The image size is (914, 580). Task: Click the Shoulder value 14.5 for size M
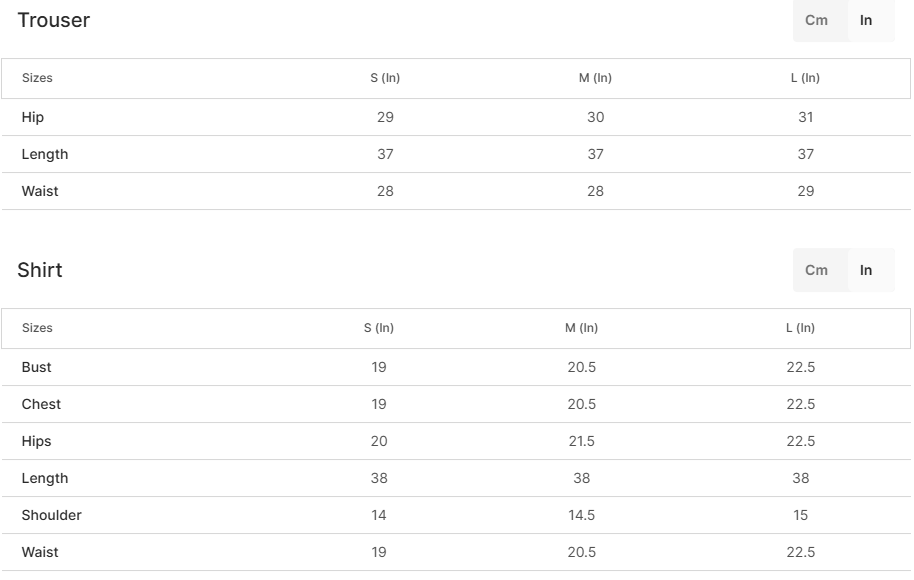581,515
